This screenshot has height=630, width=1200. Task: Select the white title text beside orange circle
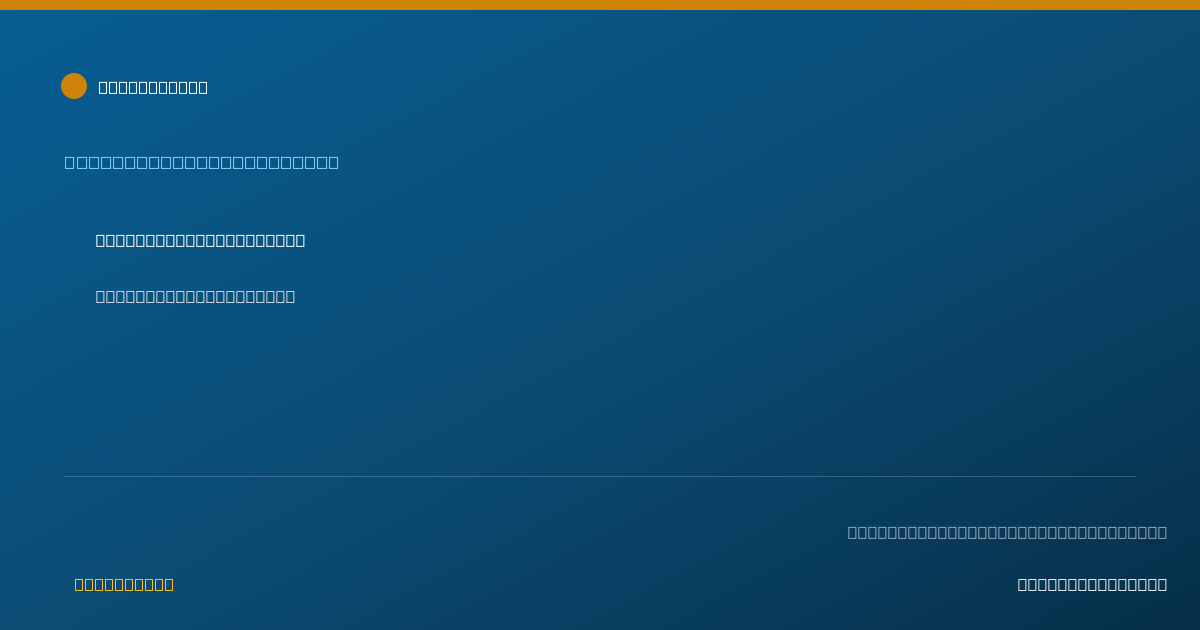click(x=153, y=87)
